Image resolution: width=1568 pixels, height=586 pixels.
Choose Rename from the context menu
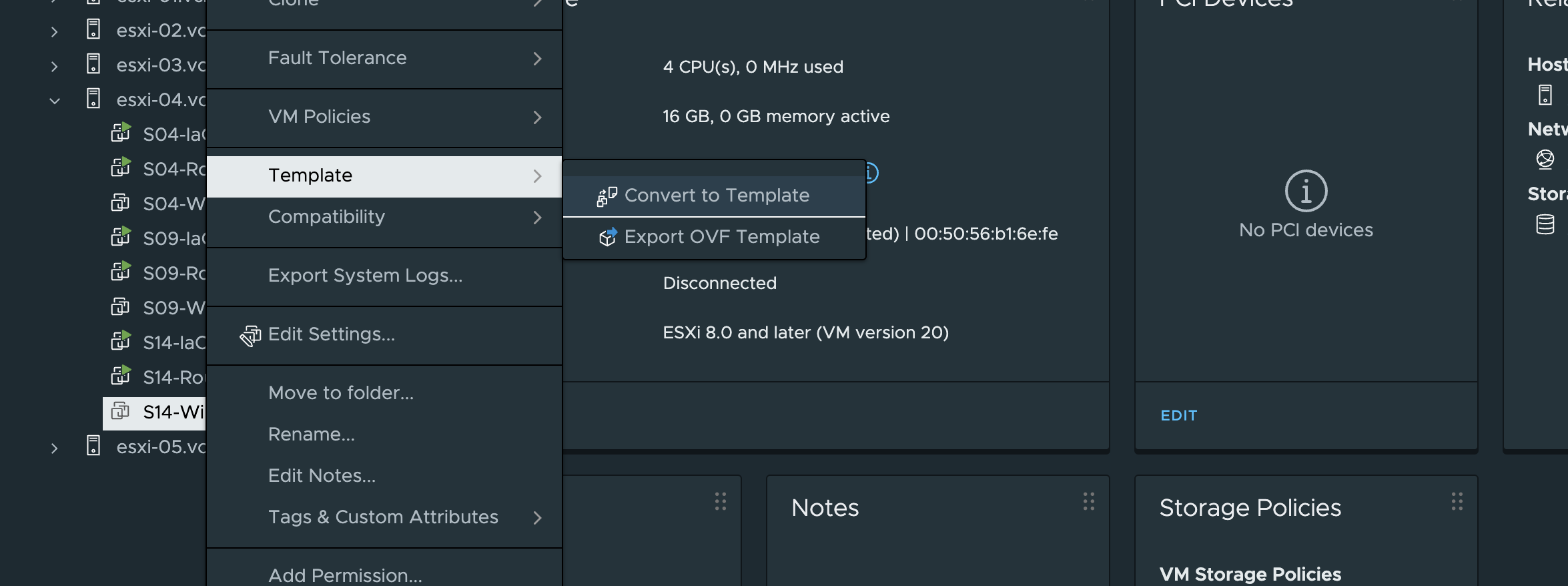click(x=312, y=434)
